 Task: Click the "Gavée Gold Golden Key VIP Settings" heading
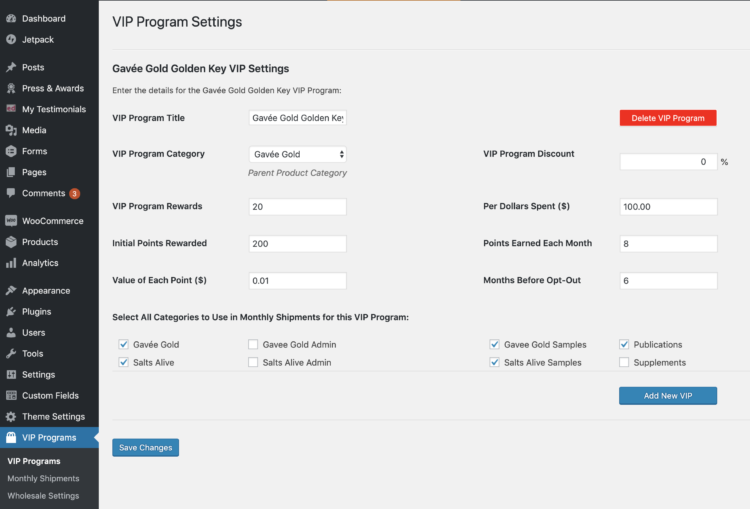(200, 68)
